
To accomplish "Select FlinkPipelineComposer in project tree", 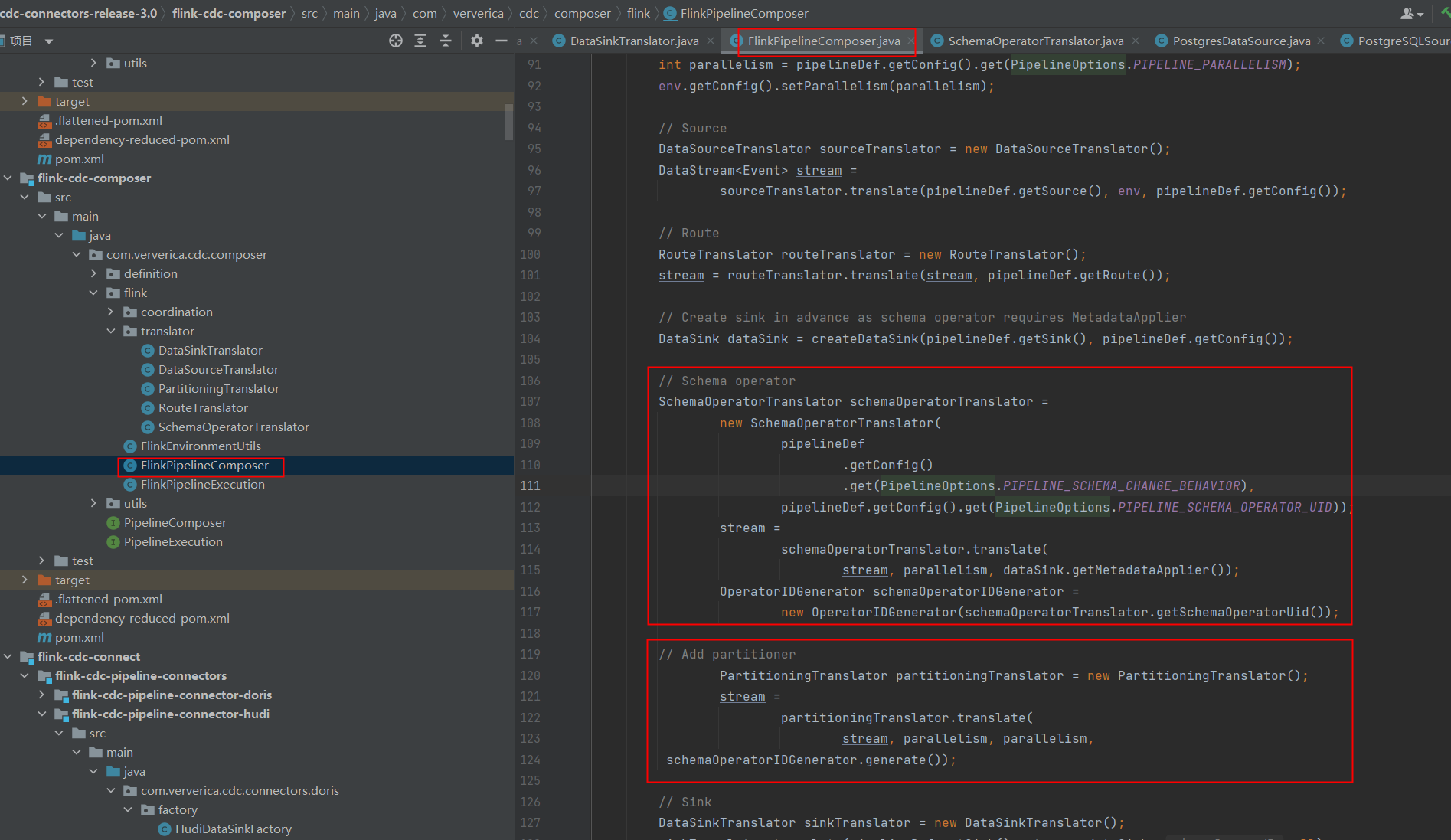I will tap(204, 465).
